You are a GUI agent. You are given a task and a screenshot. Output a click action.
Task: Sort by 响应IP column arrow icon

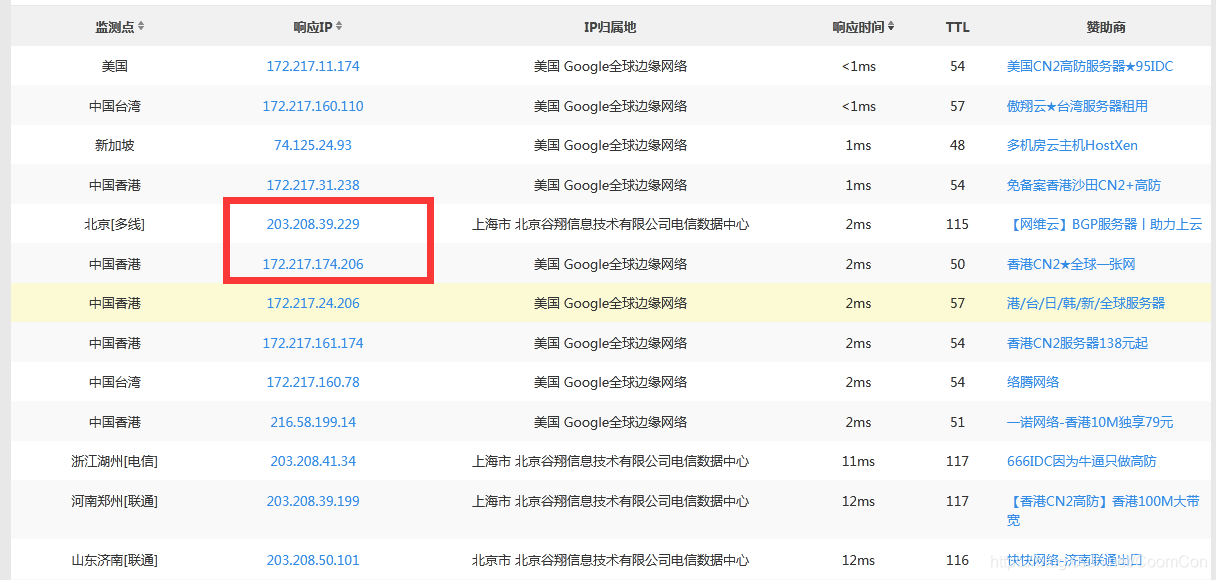(x=340, y=27)
